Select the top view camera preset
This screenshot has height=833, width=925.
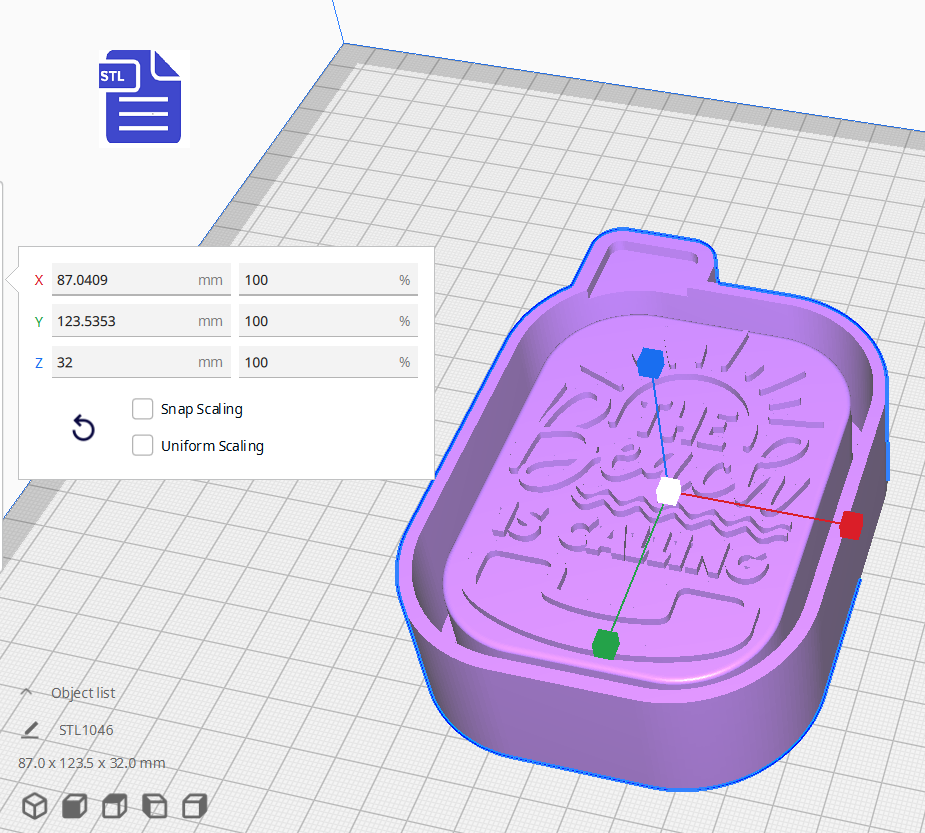(113, 805)
